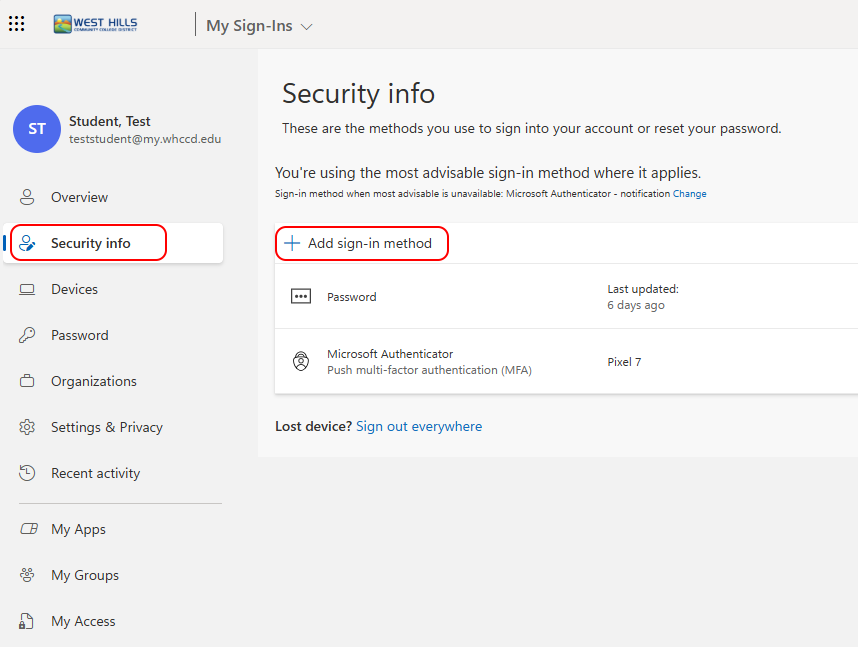Click the ST profile avatar
This screenshot has height=647, width=858.
(36, 129)
